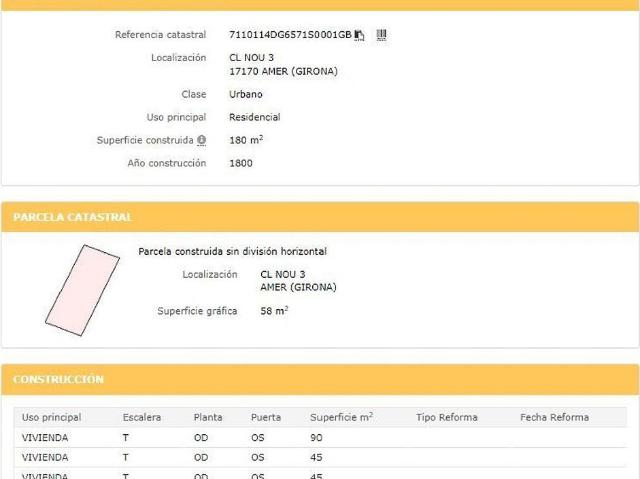640x479 pixels.
Task: Select the construction year '1800'
Action: point(241,163)
